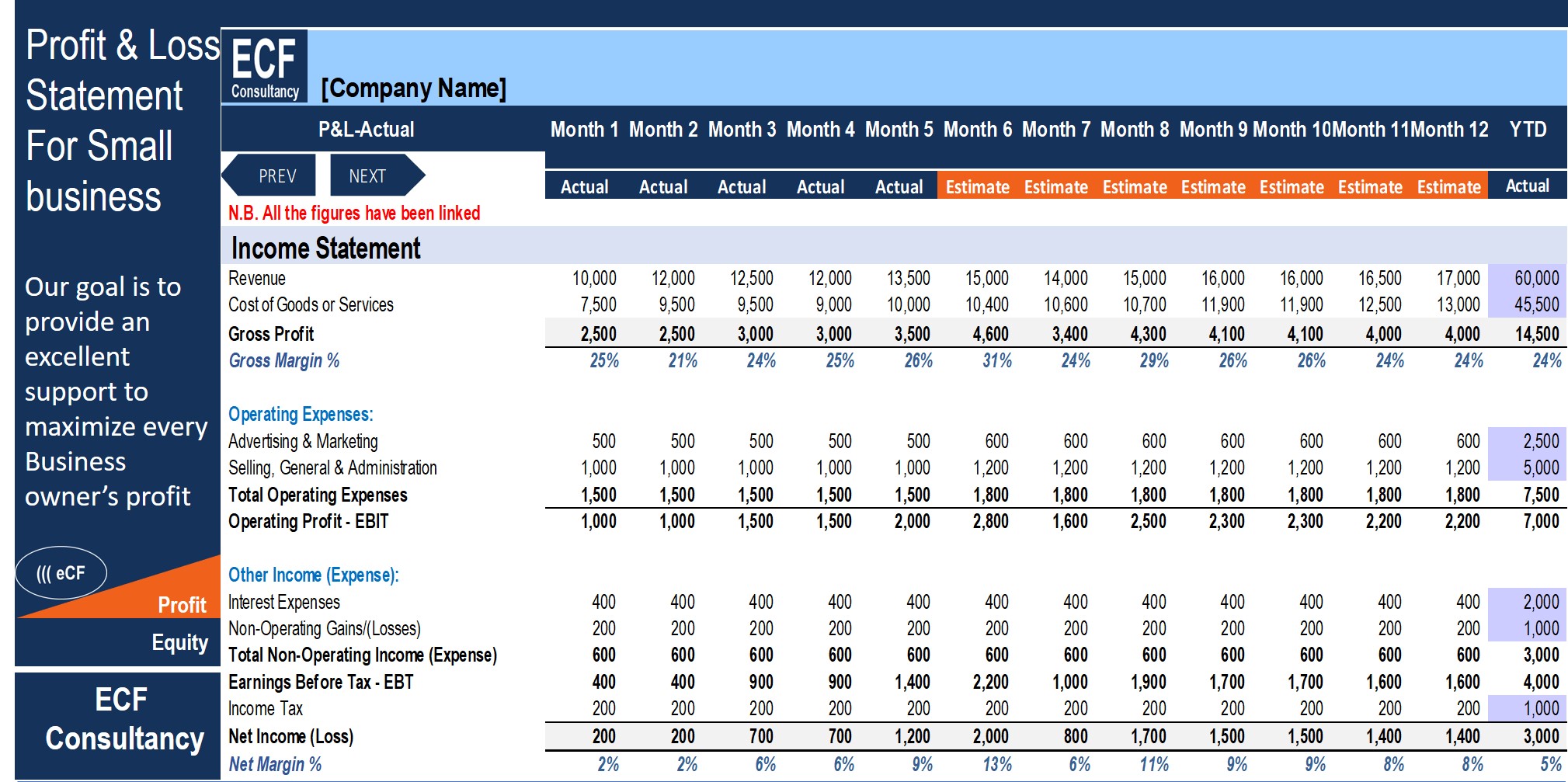
Task: Select YTD Advertising cell 2,500
Action: tap(1541, 442)
